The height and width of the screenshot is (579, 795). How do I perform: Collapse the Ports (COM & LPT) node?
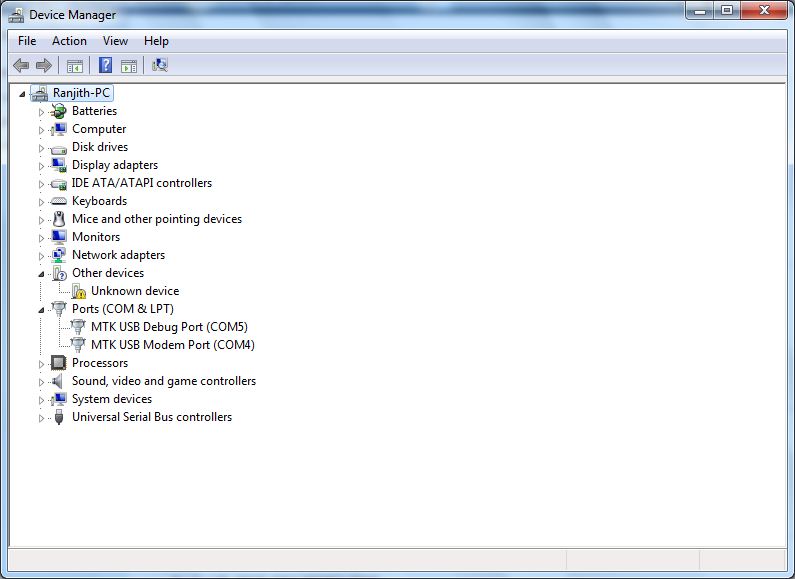pos(42,310)
